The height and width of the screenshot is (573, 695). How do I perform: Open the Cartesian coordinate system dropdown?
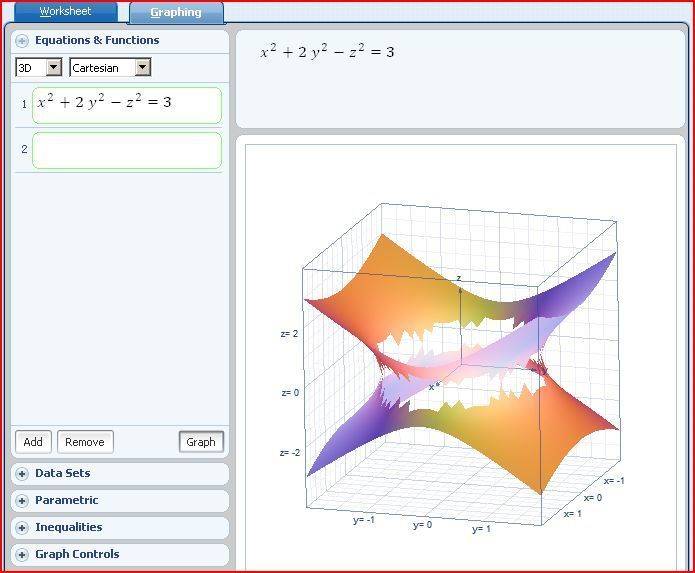coord(110,68)
